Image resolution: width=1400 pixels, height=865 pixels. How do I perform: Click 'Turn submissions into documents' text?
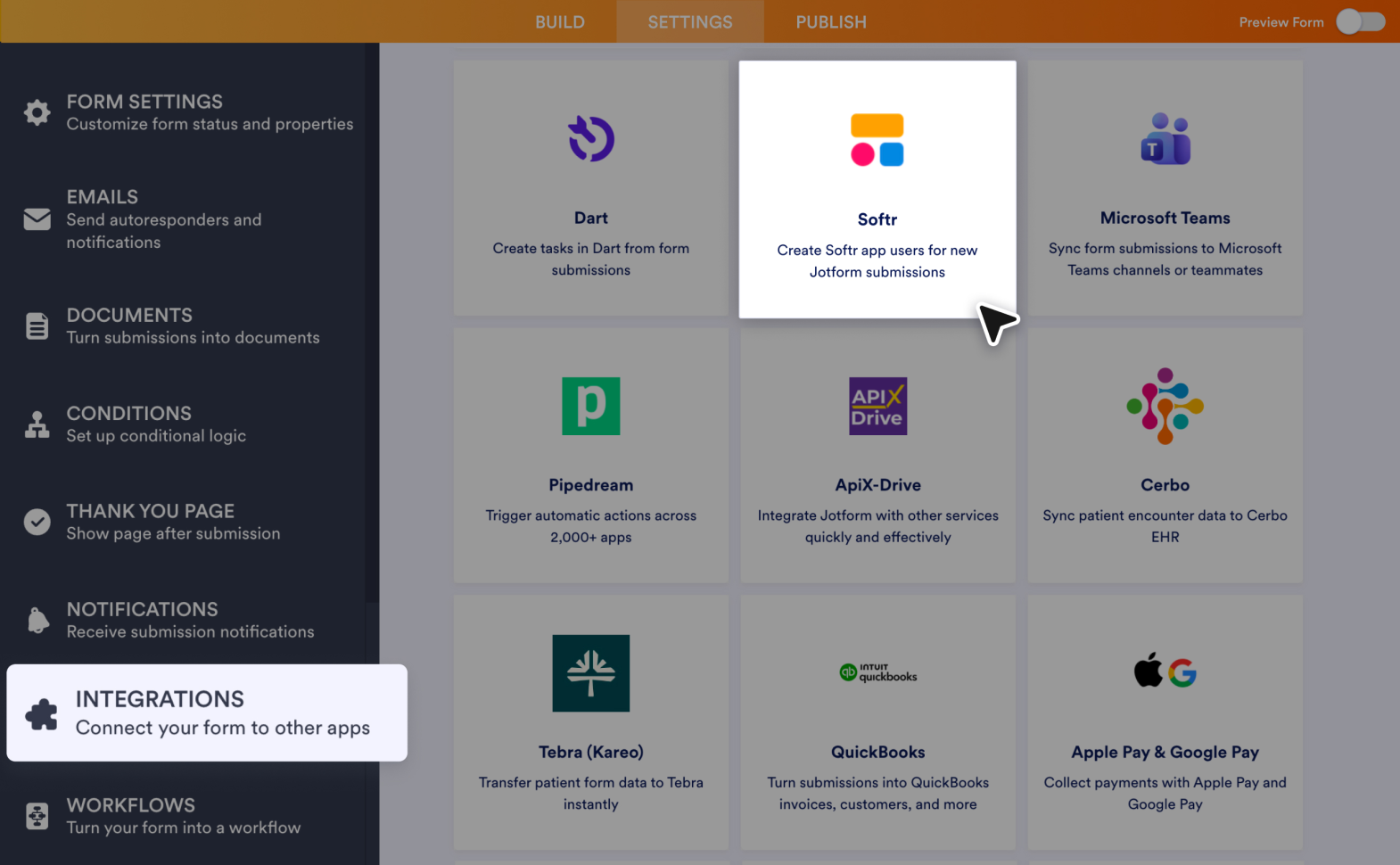coord(193,338)
